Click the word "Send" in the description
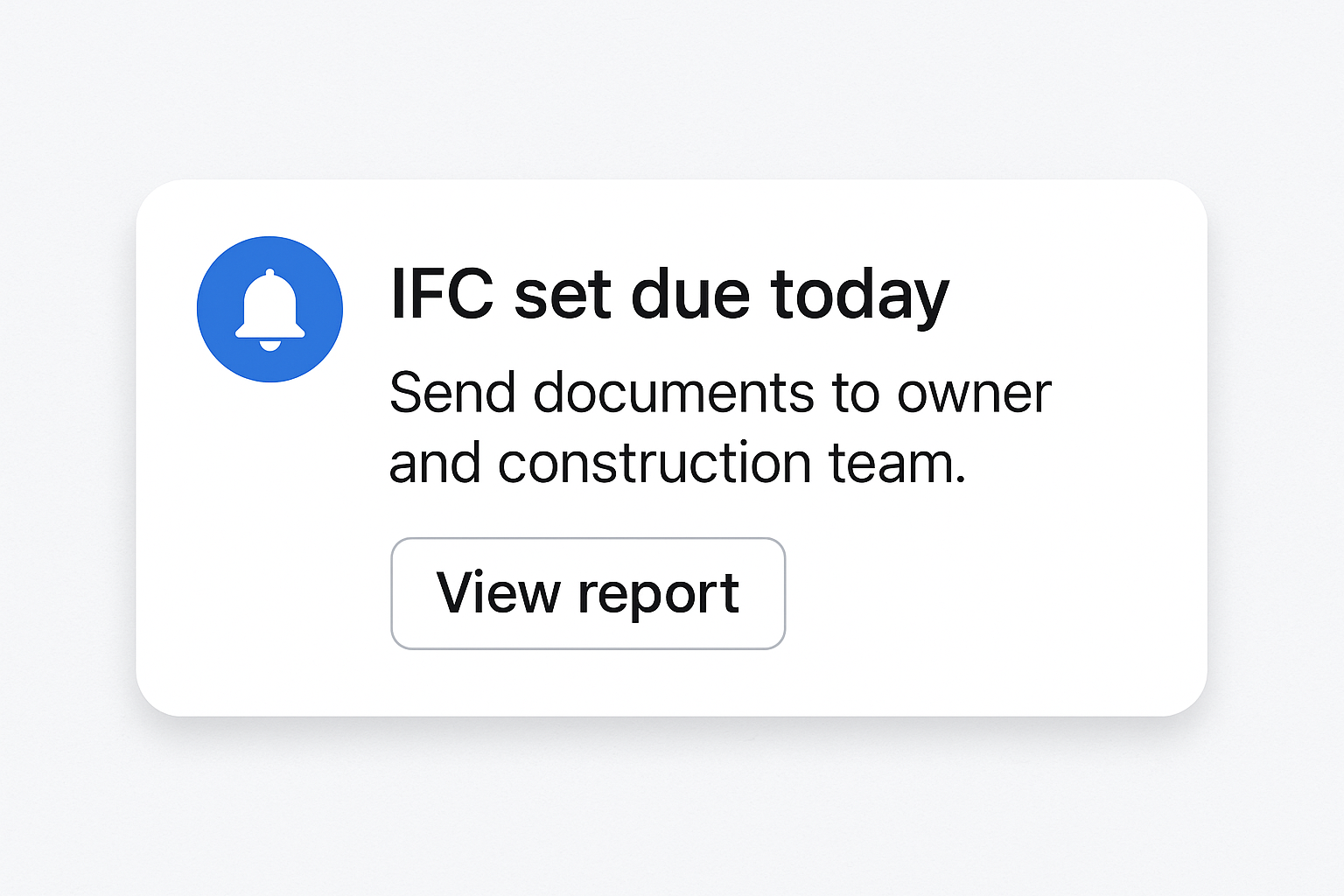This screenshot has height=896, width=1344. (452, 393)
